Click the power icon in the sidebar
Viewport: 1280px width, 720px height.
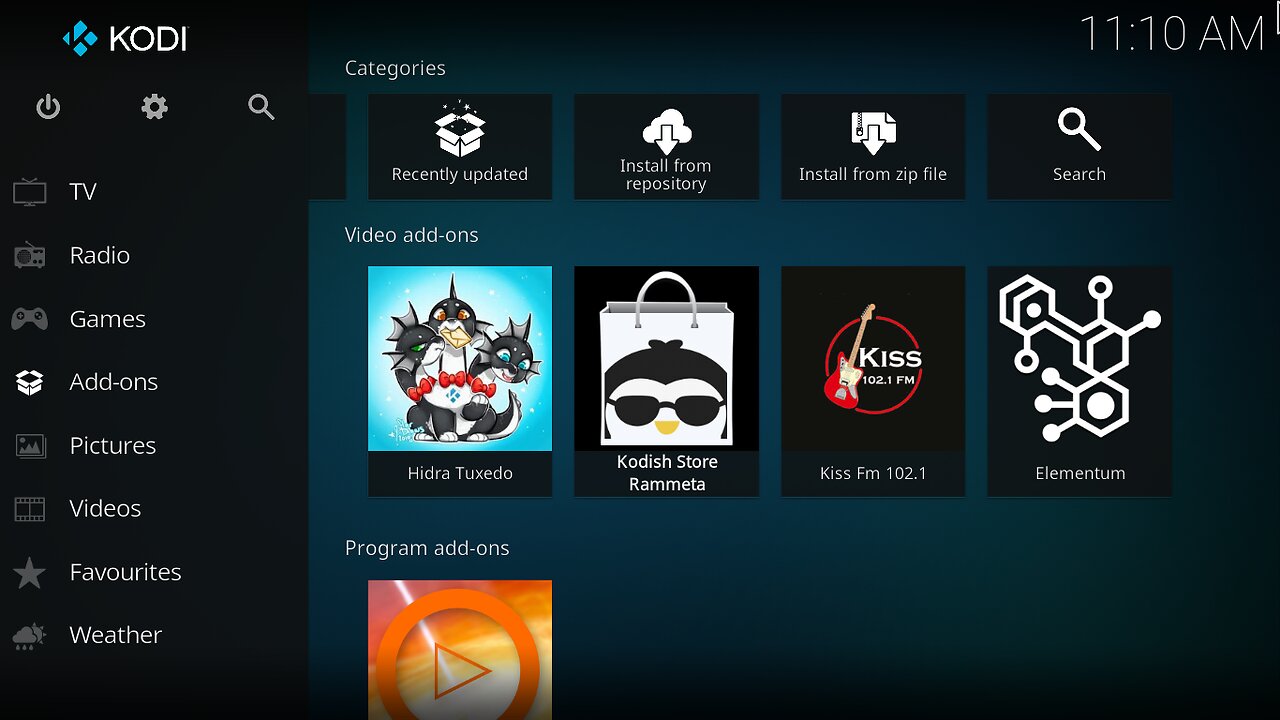click(48, 107)
